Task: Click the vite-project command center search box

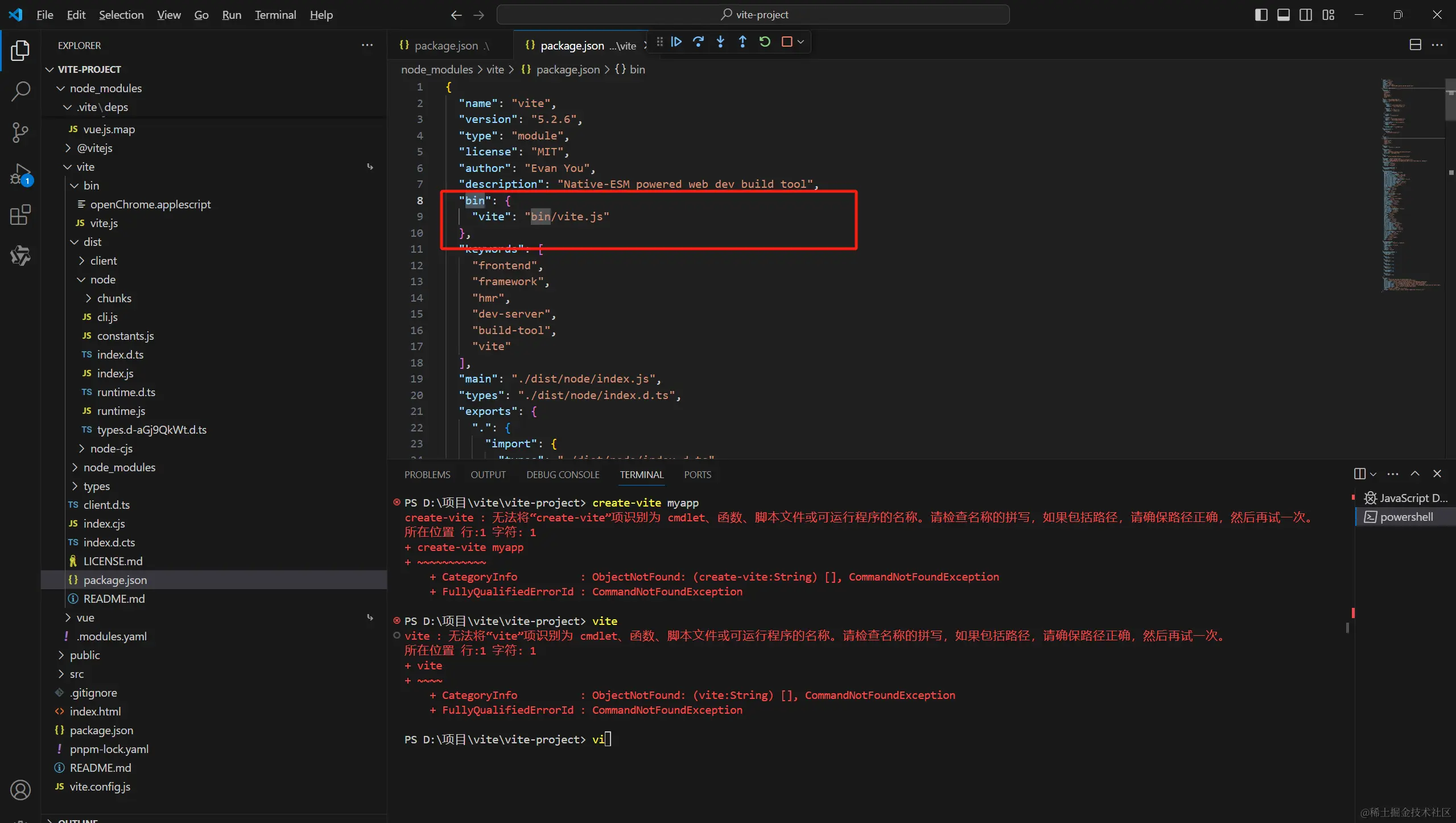Action: [753, 15]
